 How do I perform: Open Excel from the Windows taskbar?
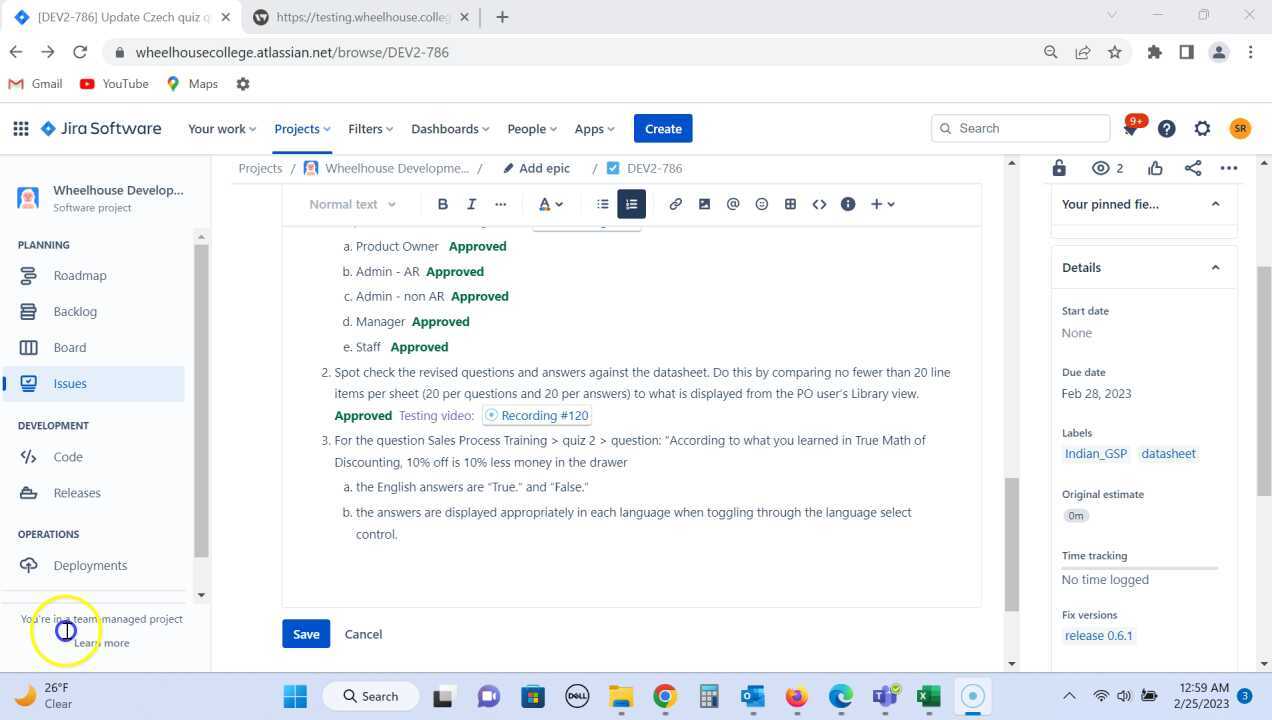tap(928, 696)
